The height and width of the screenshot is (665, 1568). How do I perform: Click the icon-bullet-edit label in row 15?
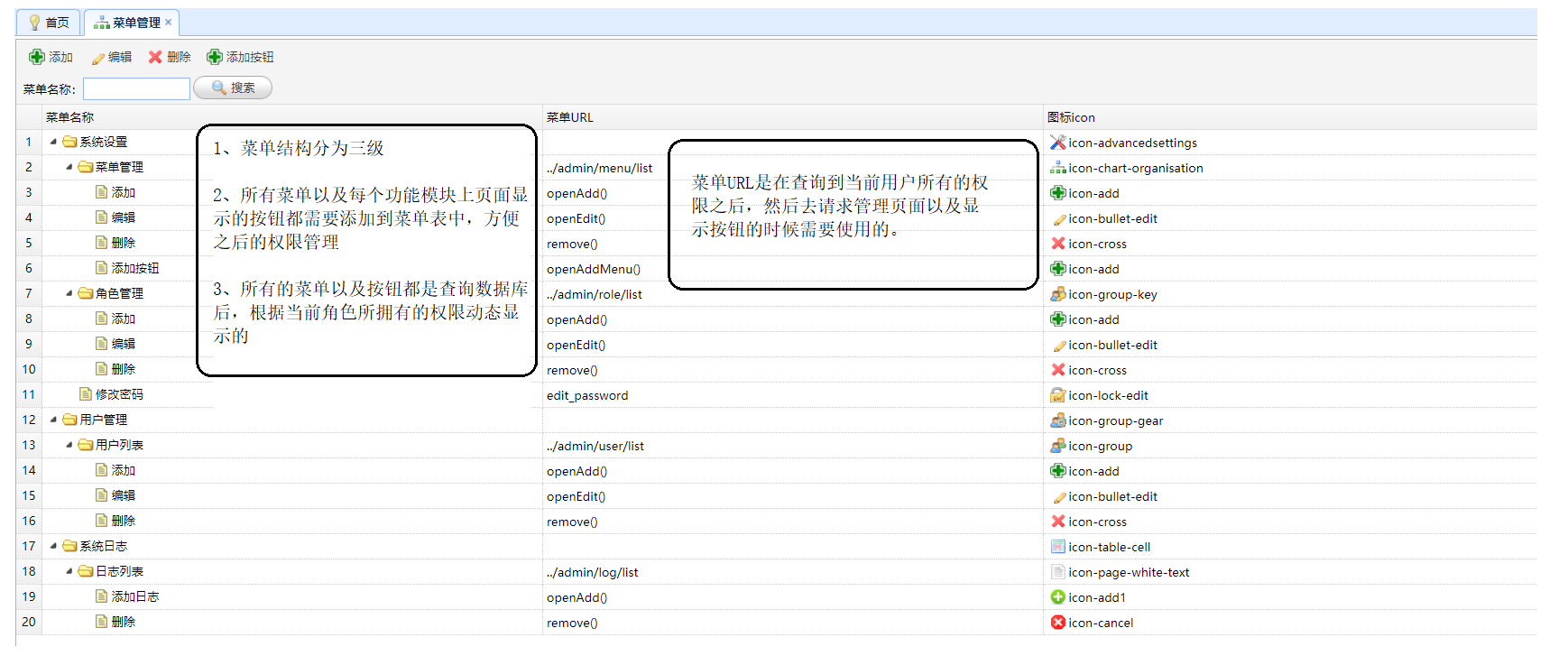coord(1112,496)
